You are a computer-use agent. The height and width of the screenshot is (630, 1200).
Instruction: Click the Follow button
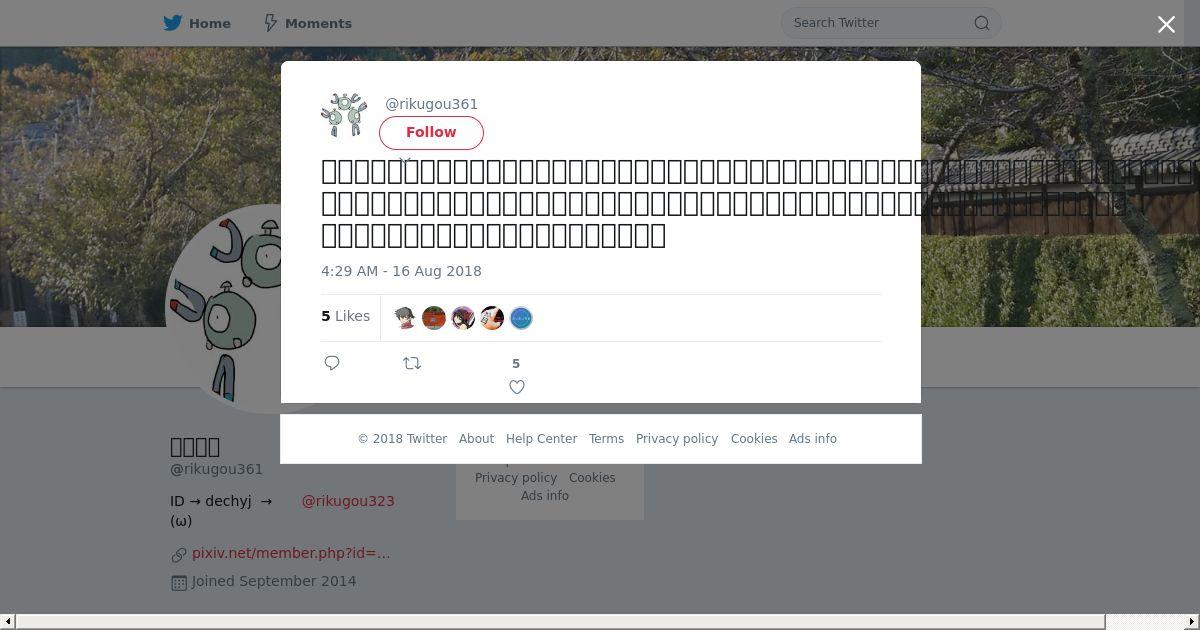[x=431, y=132]
